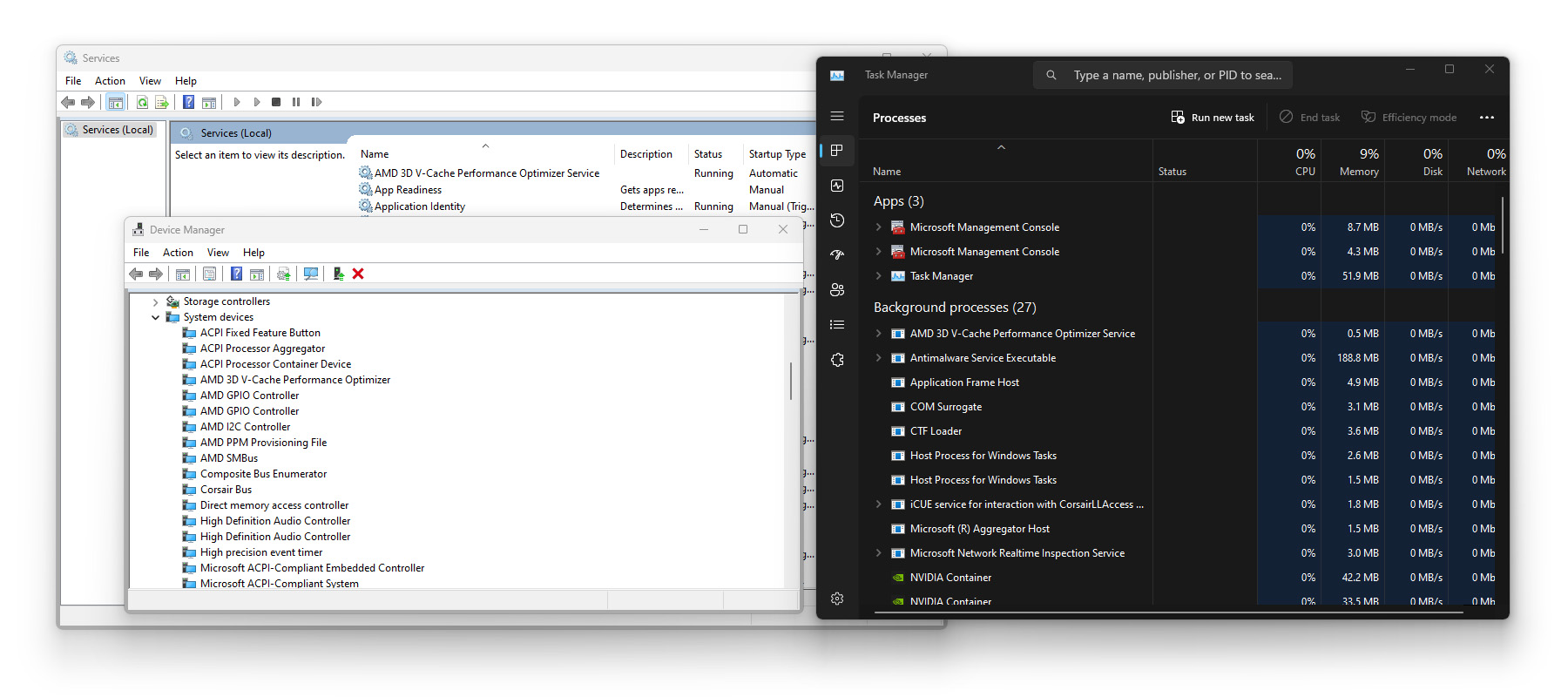This screenshot has height=697, width=1568.
Task: Click Run new task button
Action: pos(1213,118)
